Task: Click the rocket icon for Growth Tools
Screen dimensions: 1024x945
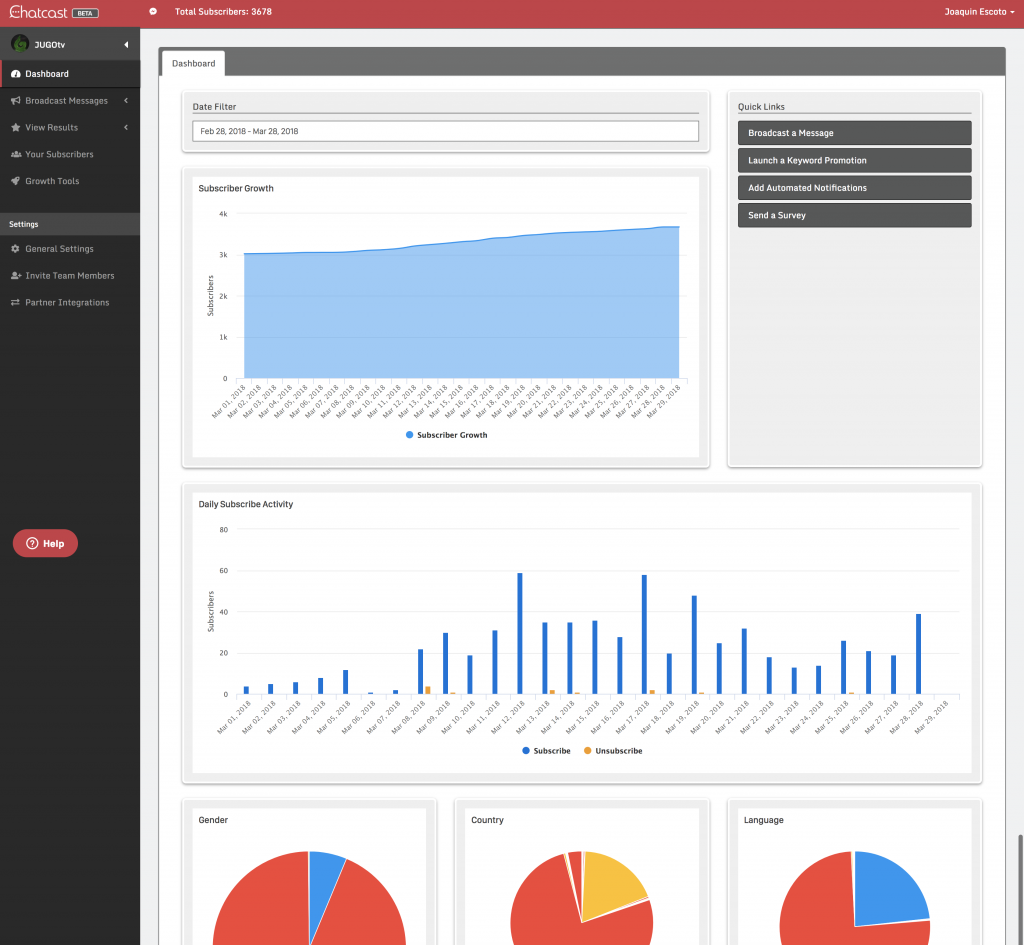Action: coord(15,182)
